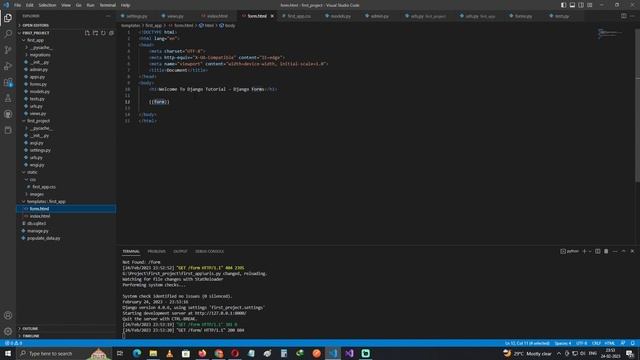Switch to index.html editor tab
Viewport: 640px width, 360px height.
[x=217, y=16]
